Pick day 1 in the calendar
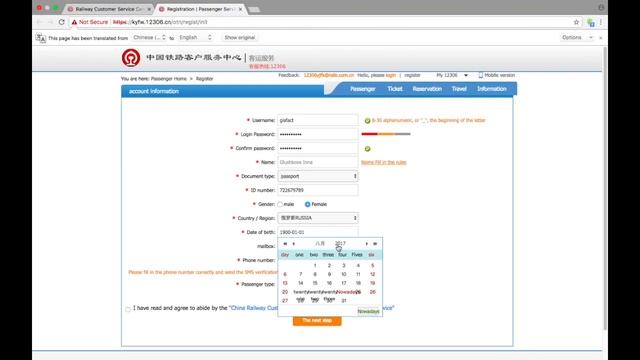 pos(315,266)
